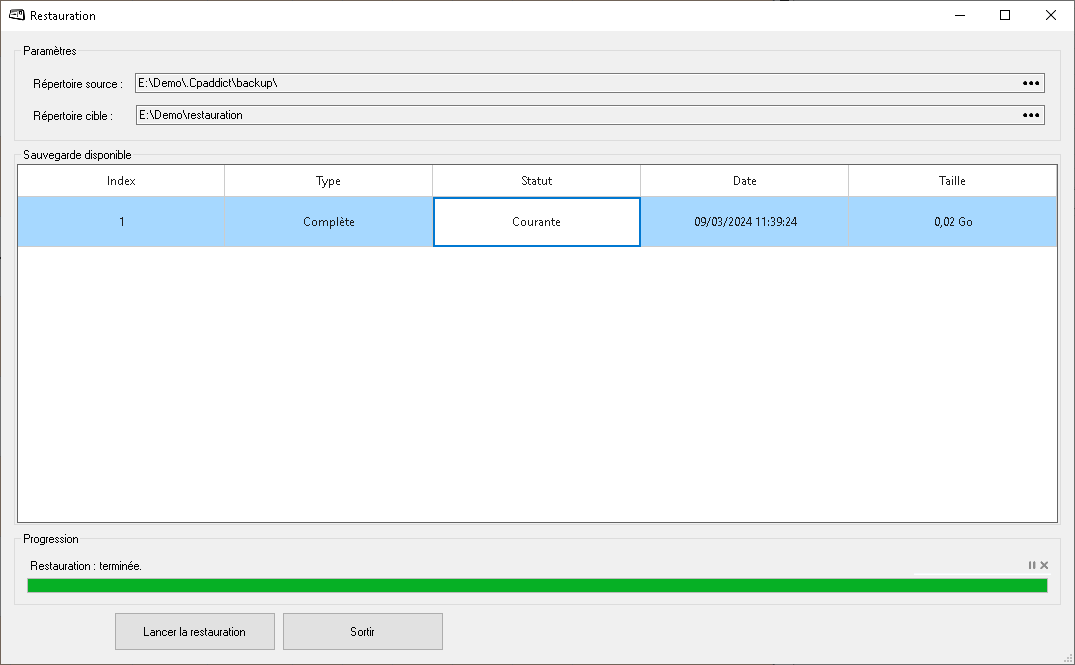
Task: Sort backups by the Date column header
Action: click(x=744, y=181)
